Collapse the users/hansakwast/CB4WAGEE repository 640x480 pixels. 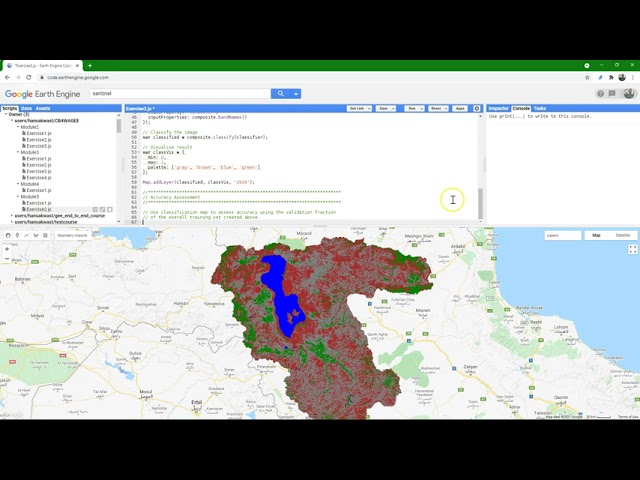(12, 121)
